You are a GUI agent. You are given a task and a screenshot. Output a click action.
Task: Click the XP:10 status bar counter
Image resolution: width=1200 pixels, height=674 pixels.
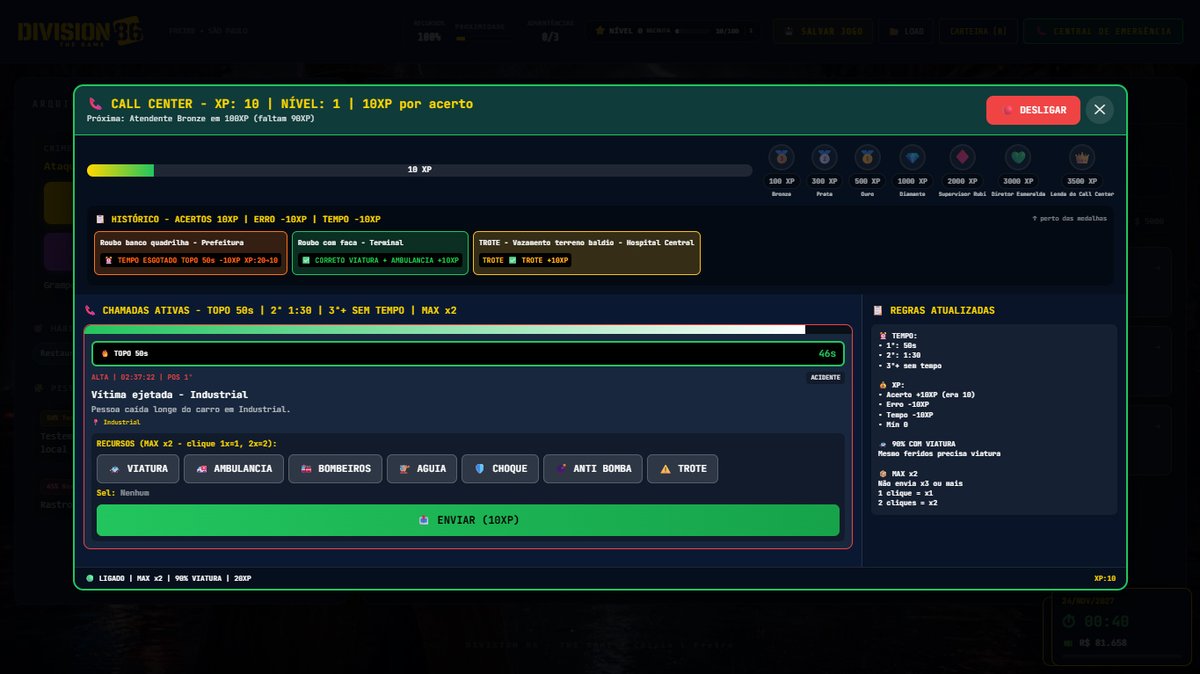coord(1104,578)
